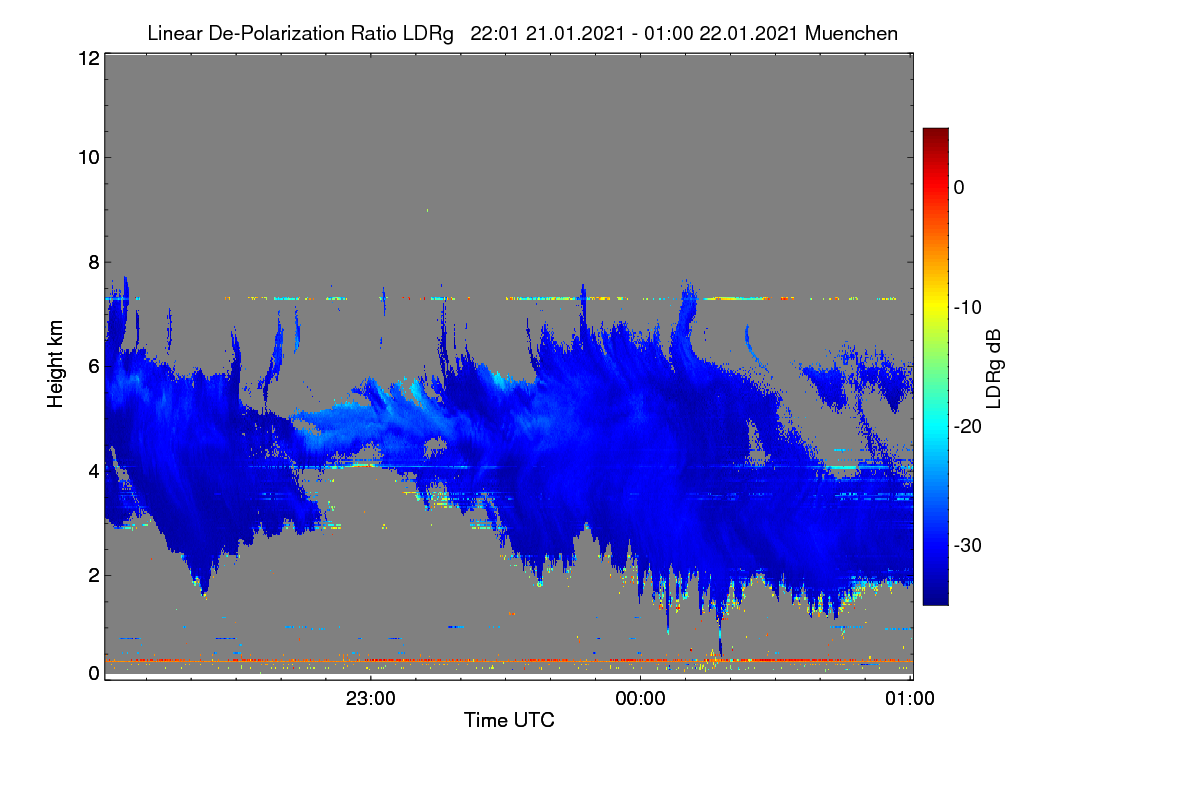Click the 'LDRg dB' colorbar label
The width and height of the screenshot is (1200, 800).
pos(993,367)
